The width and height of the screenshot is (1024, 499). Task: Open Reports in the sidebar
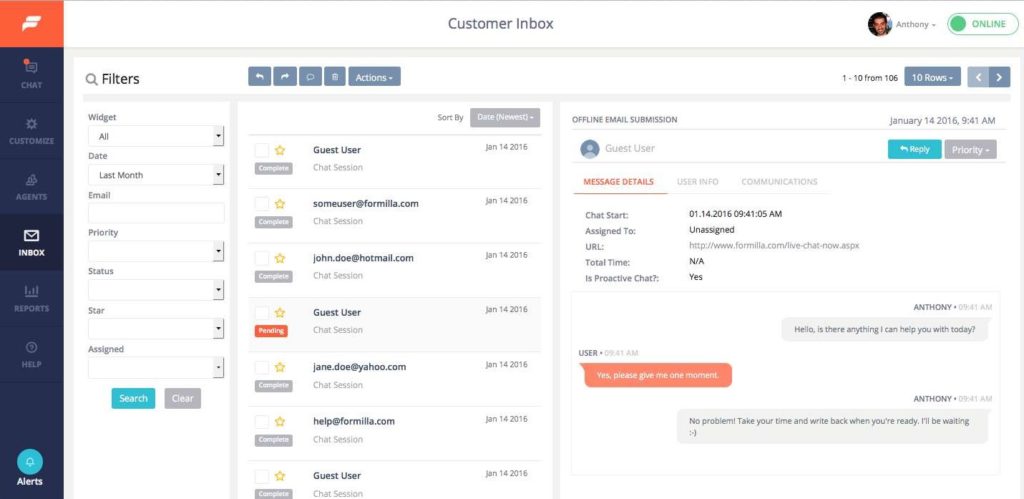tap(31, 298)
